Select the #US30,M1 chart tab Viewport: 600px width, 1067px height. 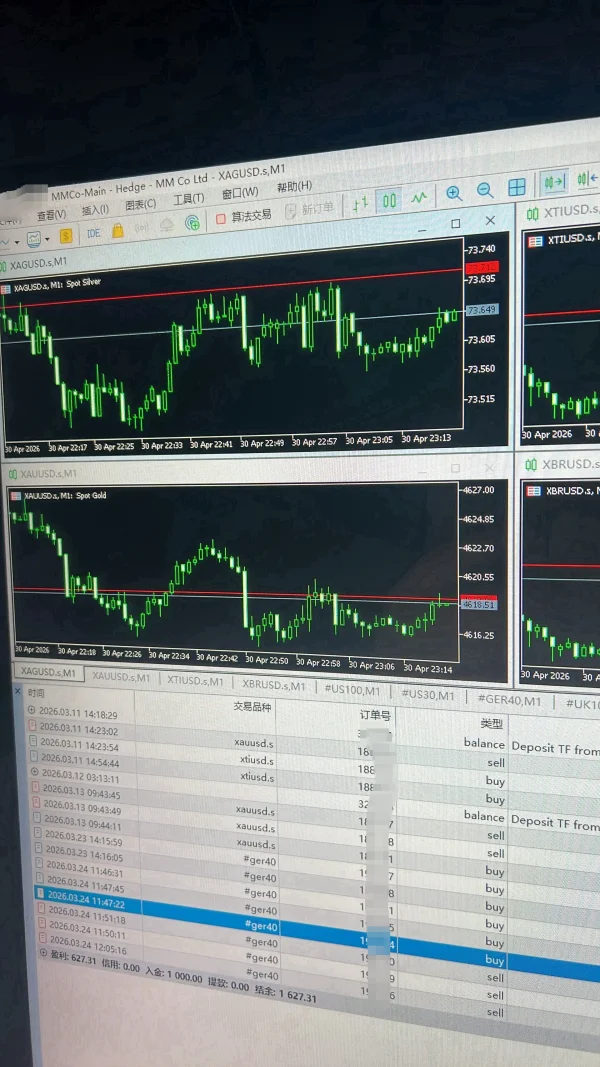click(x=428, y=695)
